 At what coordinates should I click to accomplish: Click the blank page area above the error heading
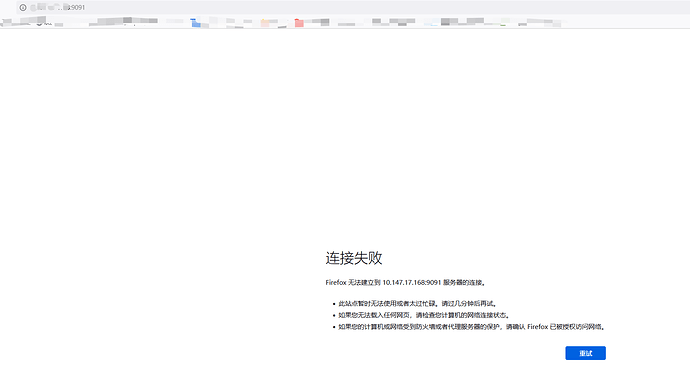345,132
